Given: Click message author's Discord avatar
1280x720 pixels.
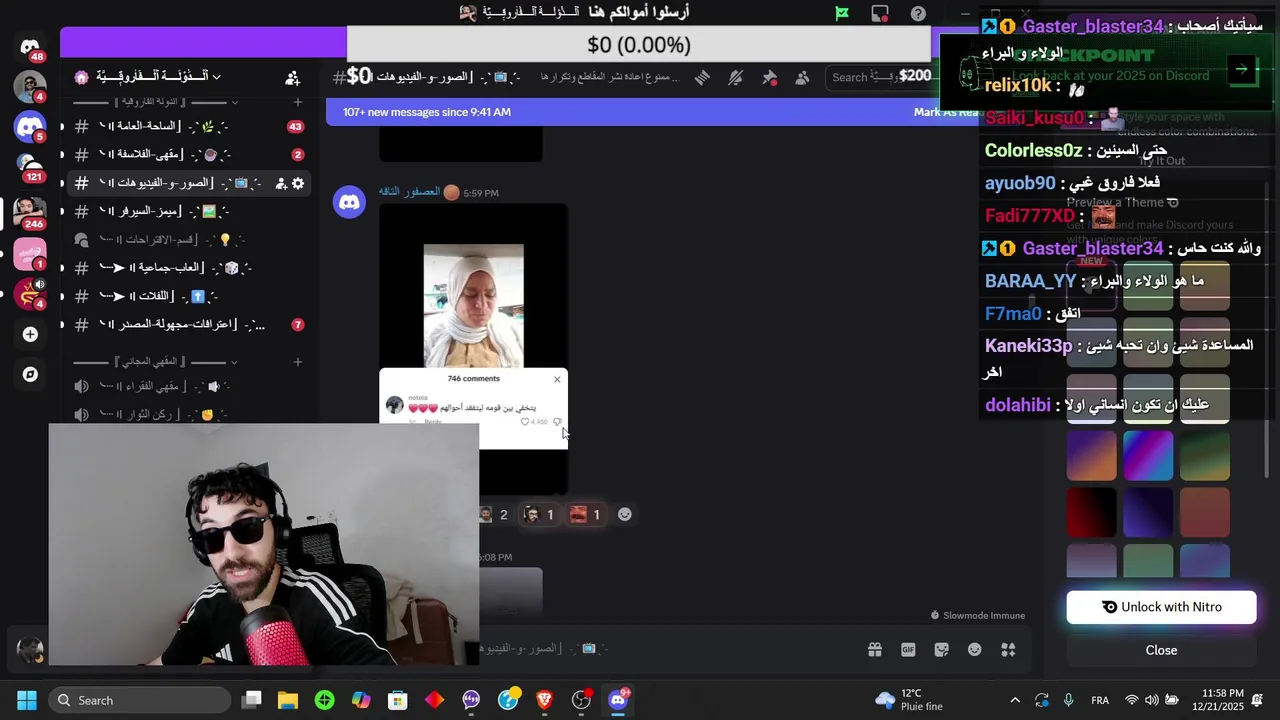Looking at the screenshot, I should pyautogui.click(x=349, y=202).
